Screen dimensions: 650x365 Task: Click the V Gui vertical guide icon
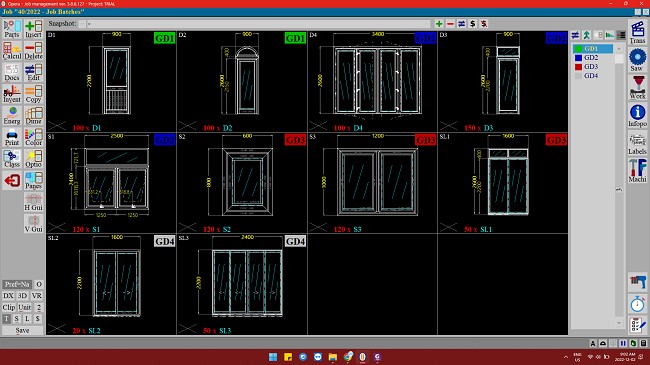(34, 224)
